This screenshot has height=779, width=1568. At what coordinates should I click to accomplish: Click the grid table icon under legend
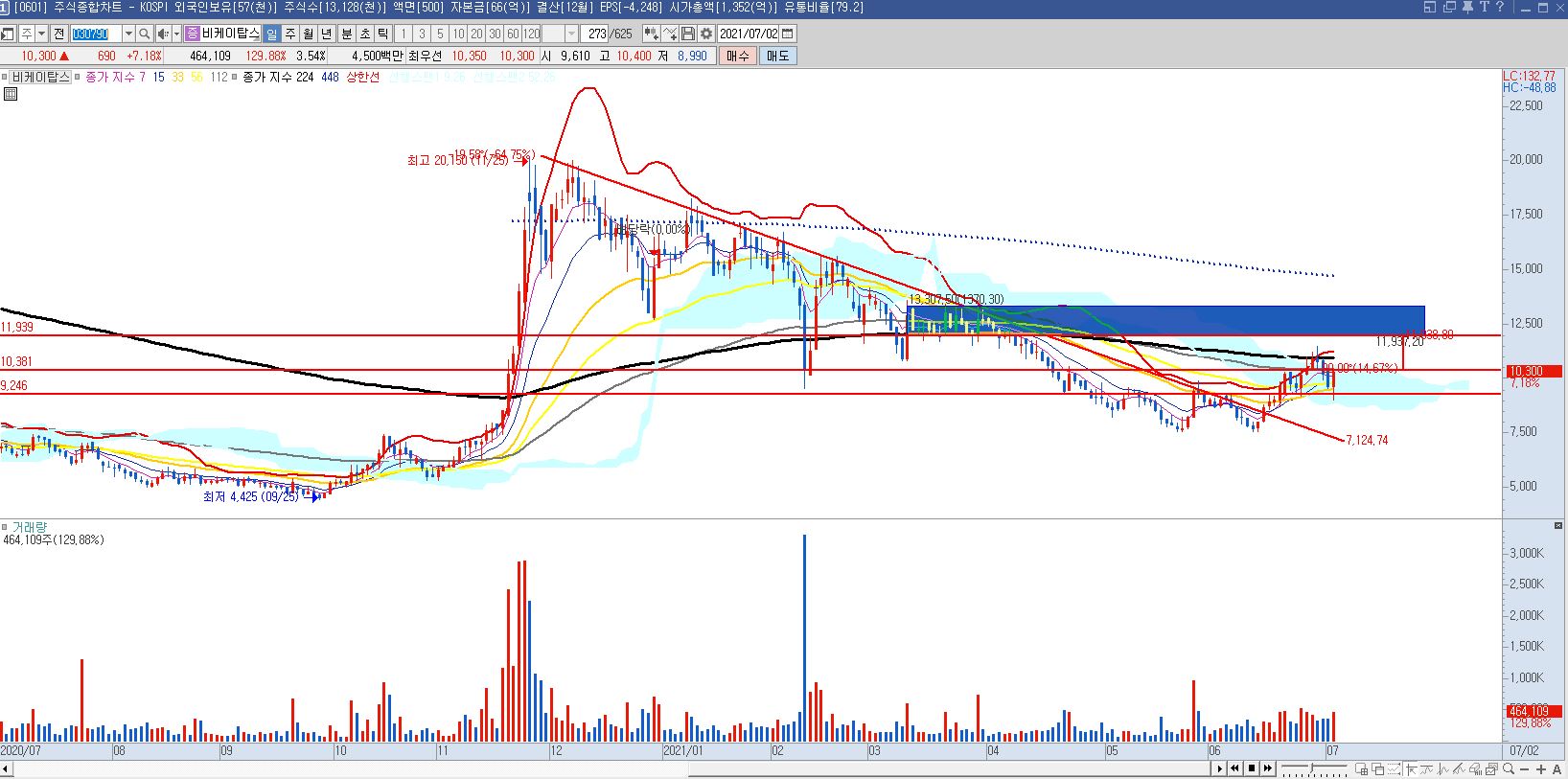tap(11, 94)
